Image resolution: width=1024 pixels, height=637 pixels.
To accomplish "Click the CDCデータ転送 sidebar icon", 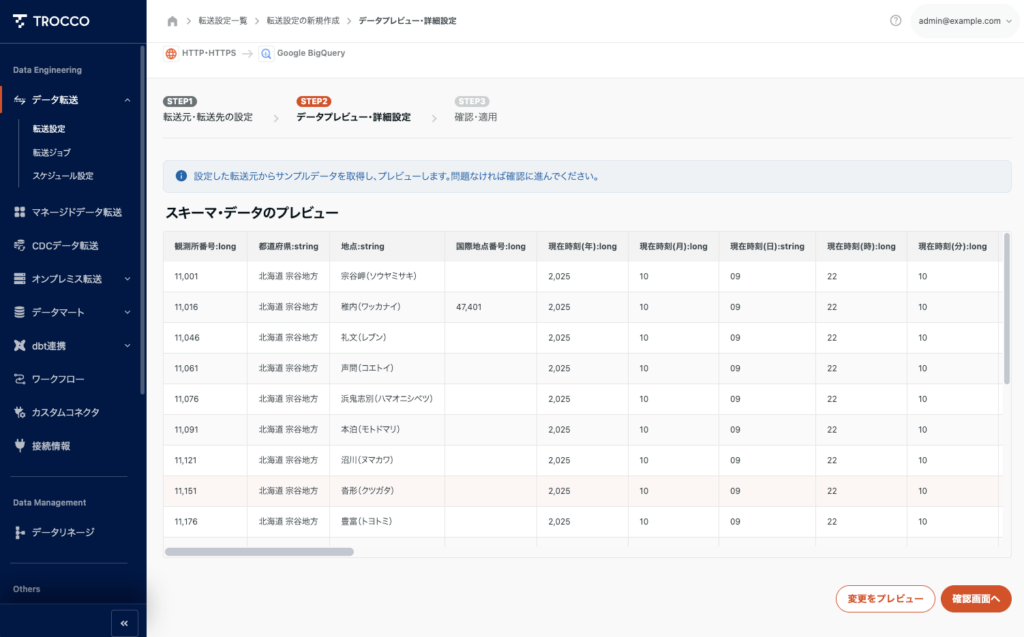I will 20,245.
